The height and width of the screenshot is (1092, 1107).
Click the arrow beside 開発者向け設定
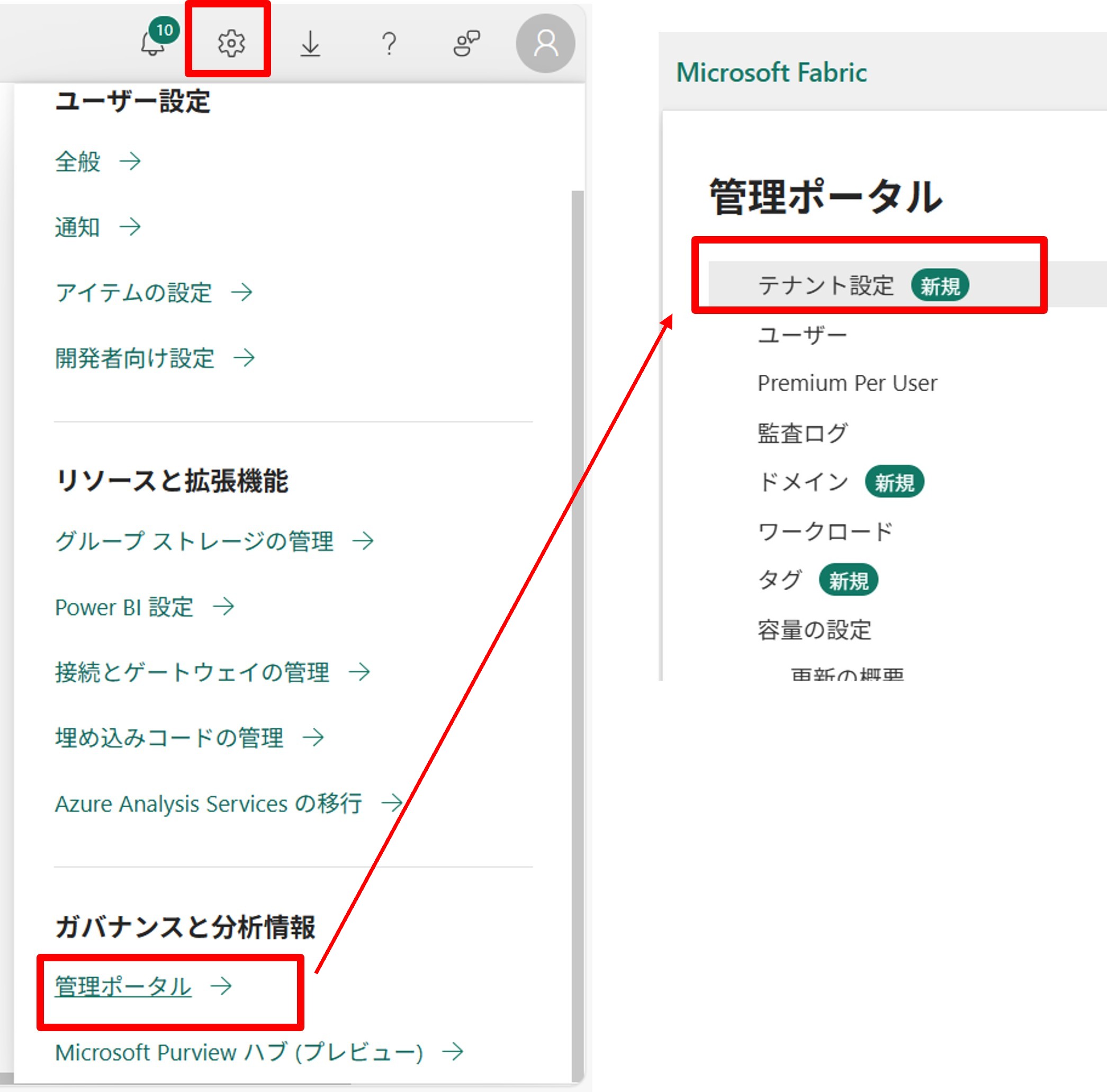coord(244,358)
